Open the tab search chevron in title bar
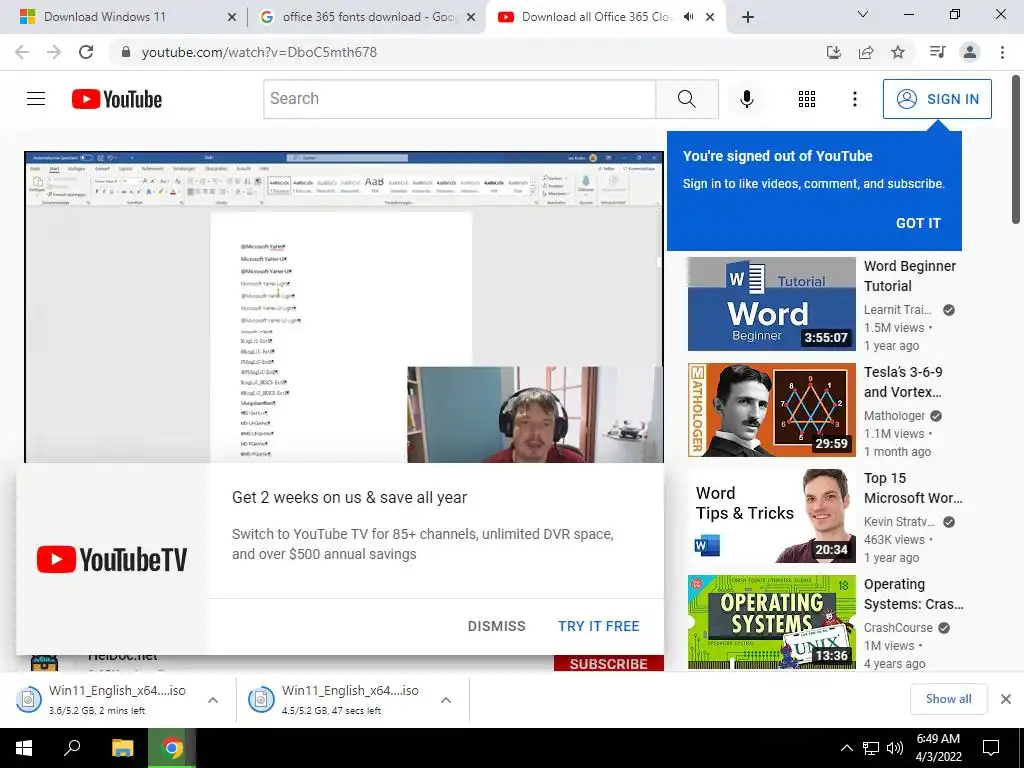 click(x=862, y=14)
